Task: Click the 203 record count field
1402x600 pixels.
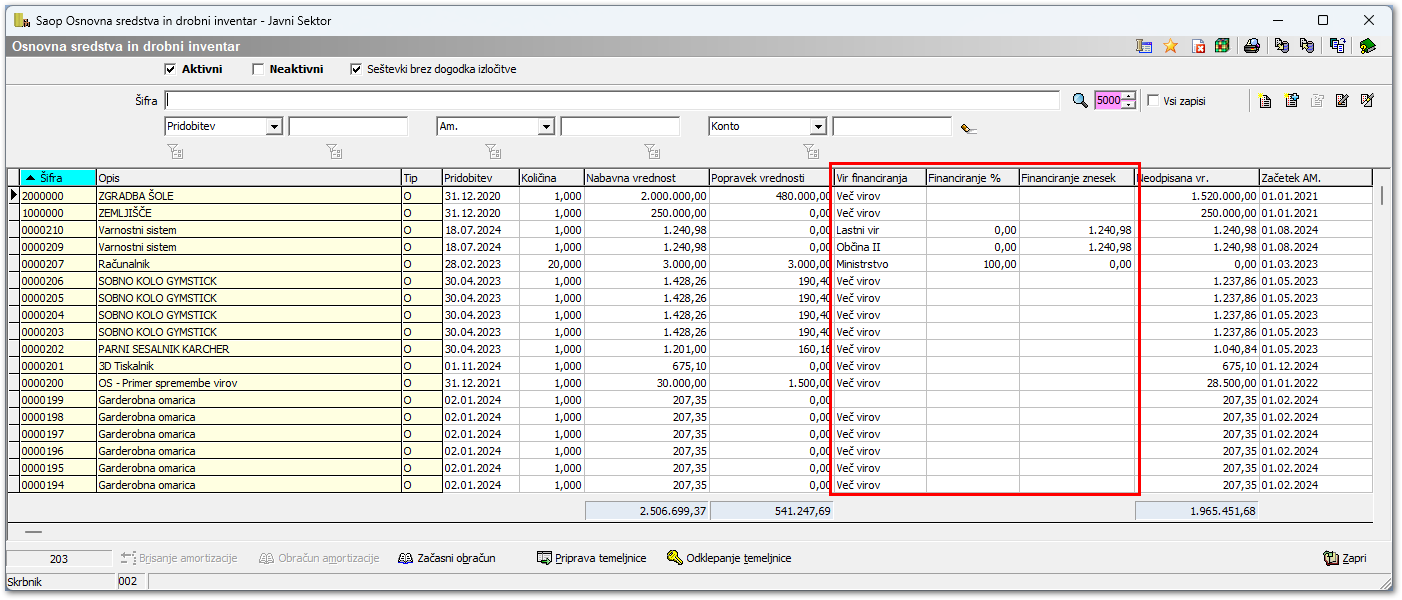Action: tap(58, 558)
